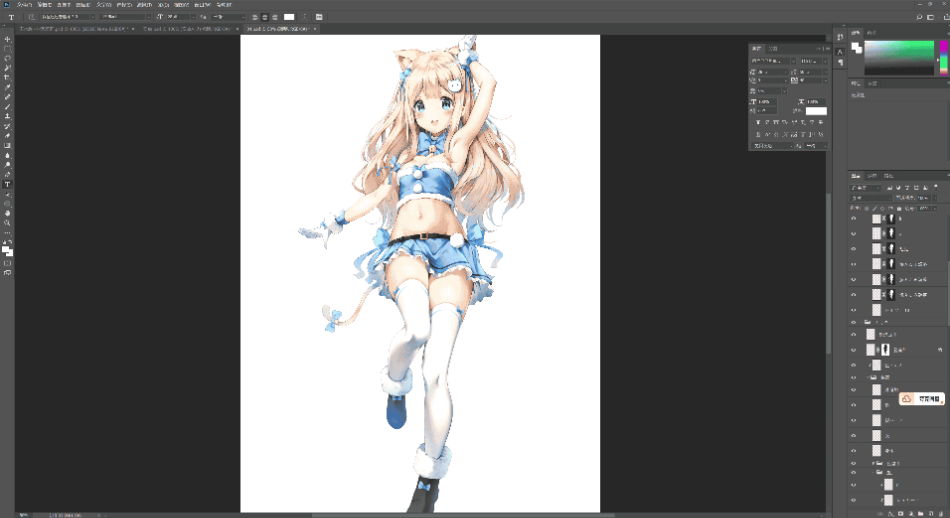Viewport: 950px width, 518px height.
Task: Toggle layer filtering switch in Layers panel
Action: (936, 188)
